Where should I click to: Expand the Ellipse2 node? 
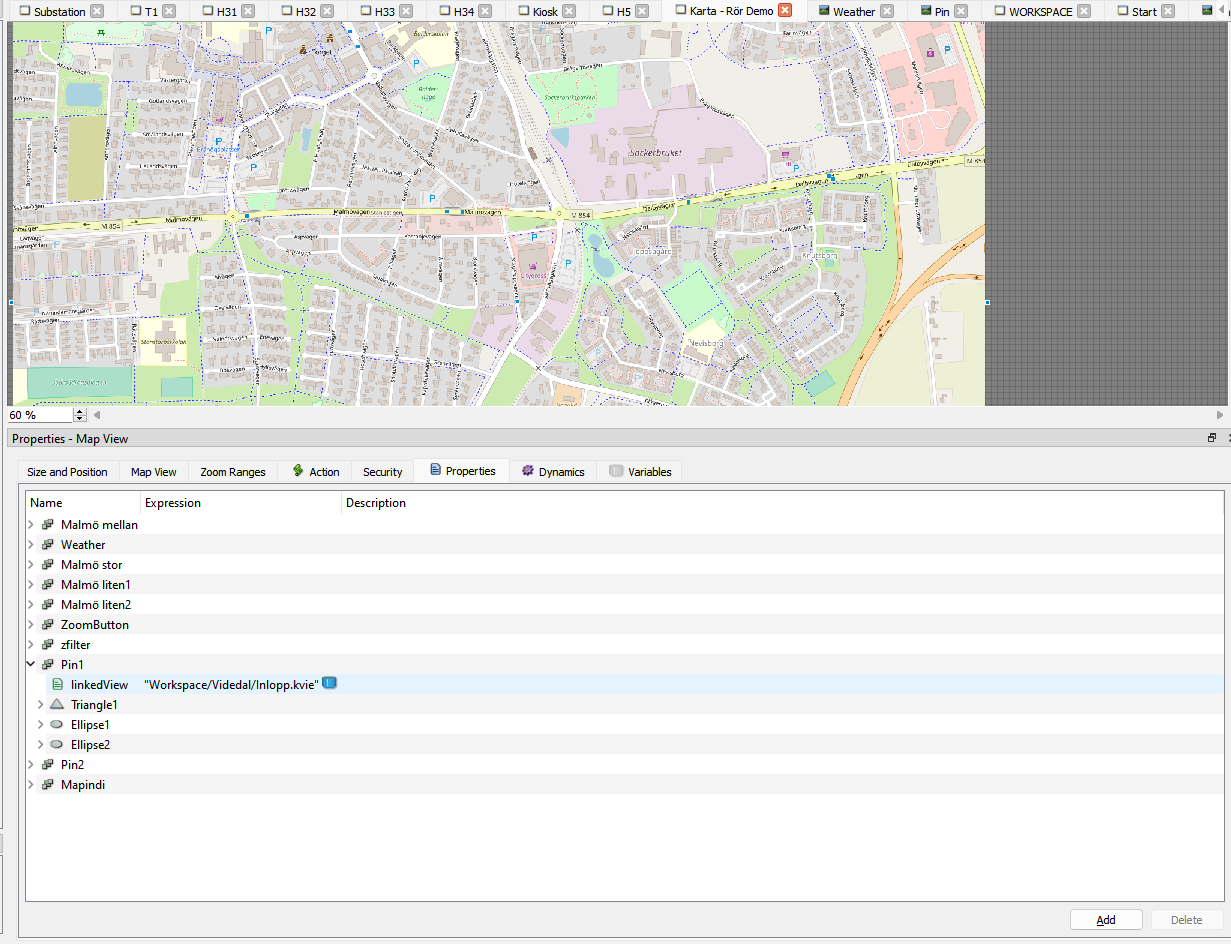click(41, 745)
